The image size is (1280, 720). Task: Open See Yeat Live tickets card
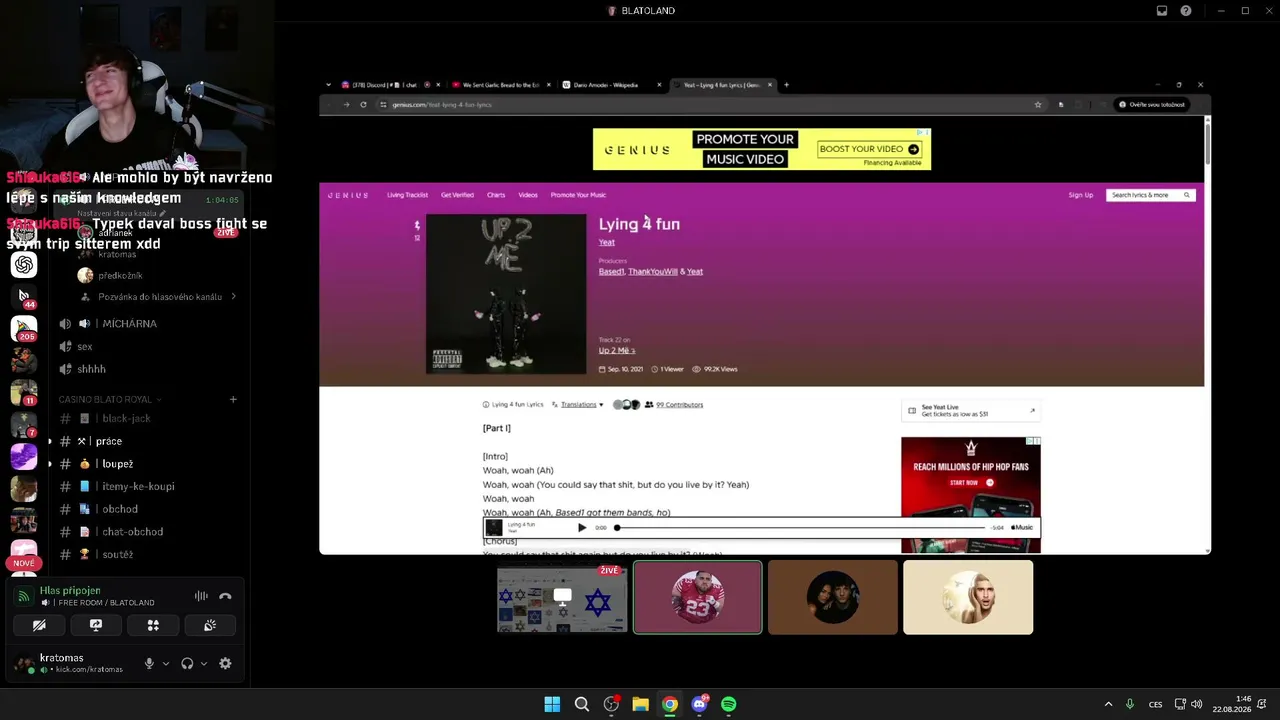click(x=971, y=411)
